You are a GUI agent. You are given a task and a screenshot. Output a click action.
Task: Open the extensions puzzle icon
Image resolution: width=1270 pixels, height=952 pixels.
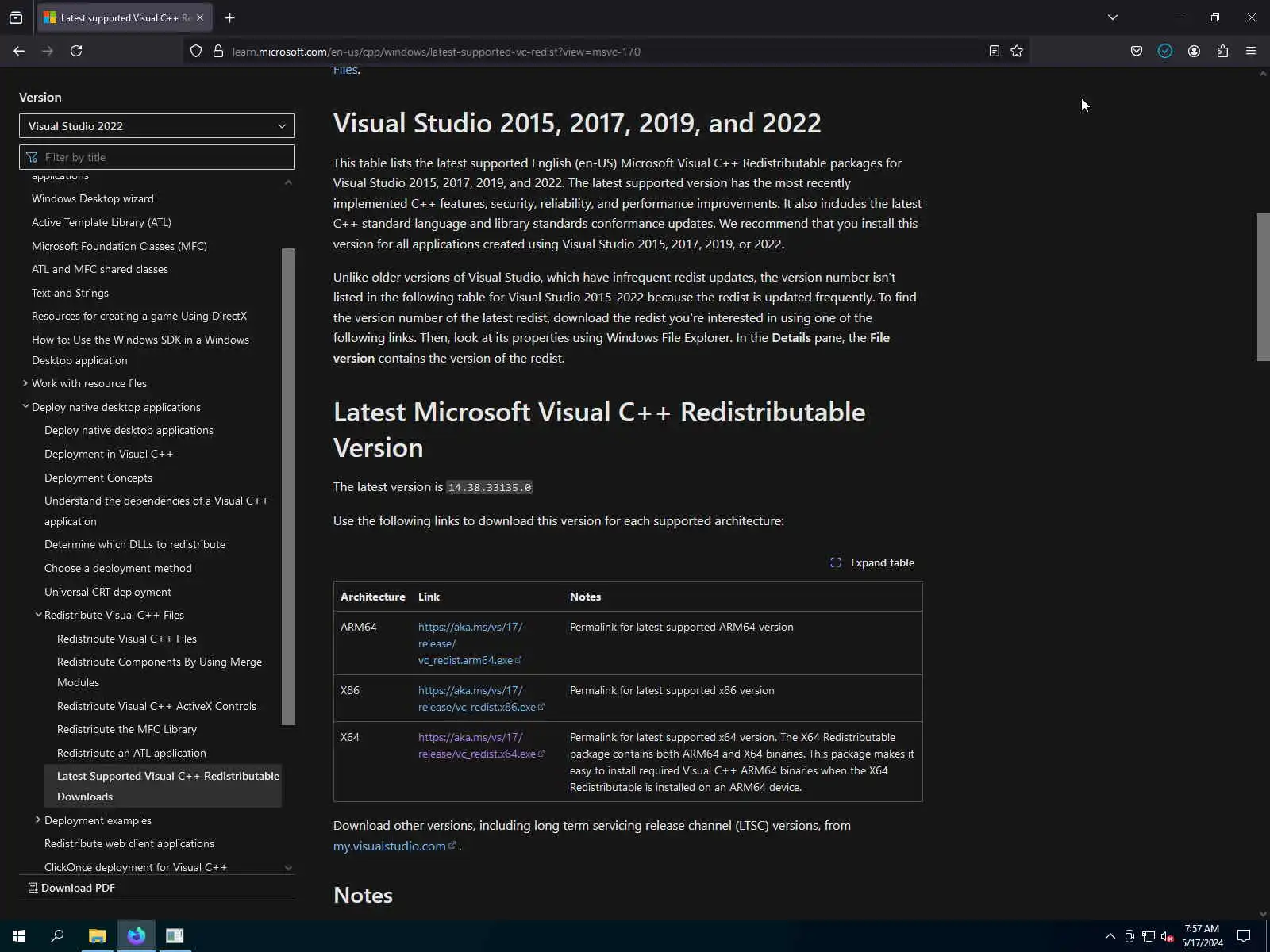(x=1222, y=51)
